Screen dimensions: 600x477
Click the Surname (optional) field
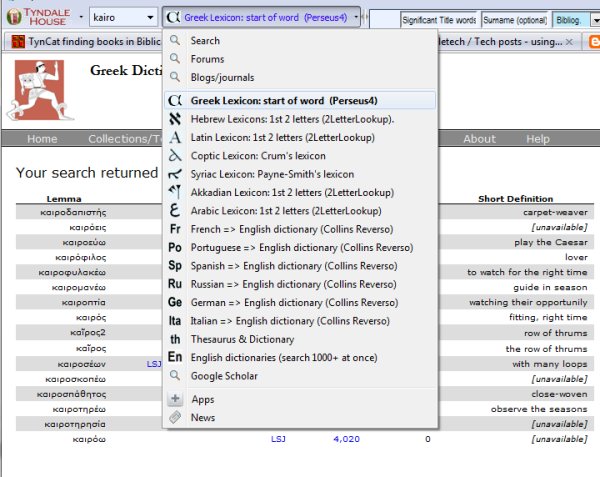pyautogui.click(x=515, y=20)
